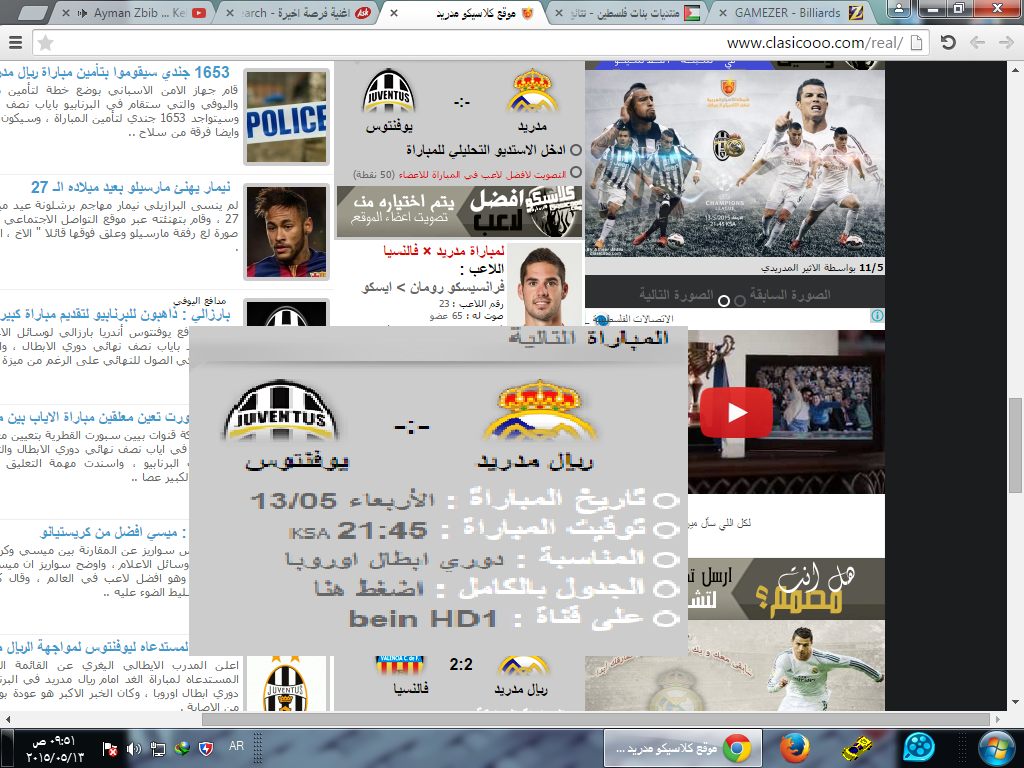1024x768 pixels.
Task: Click the اضغط هنا full schedule link
Action: 369,589
